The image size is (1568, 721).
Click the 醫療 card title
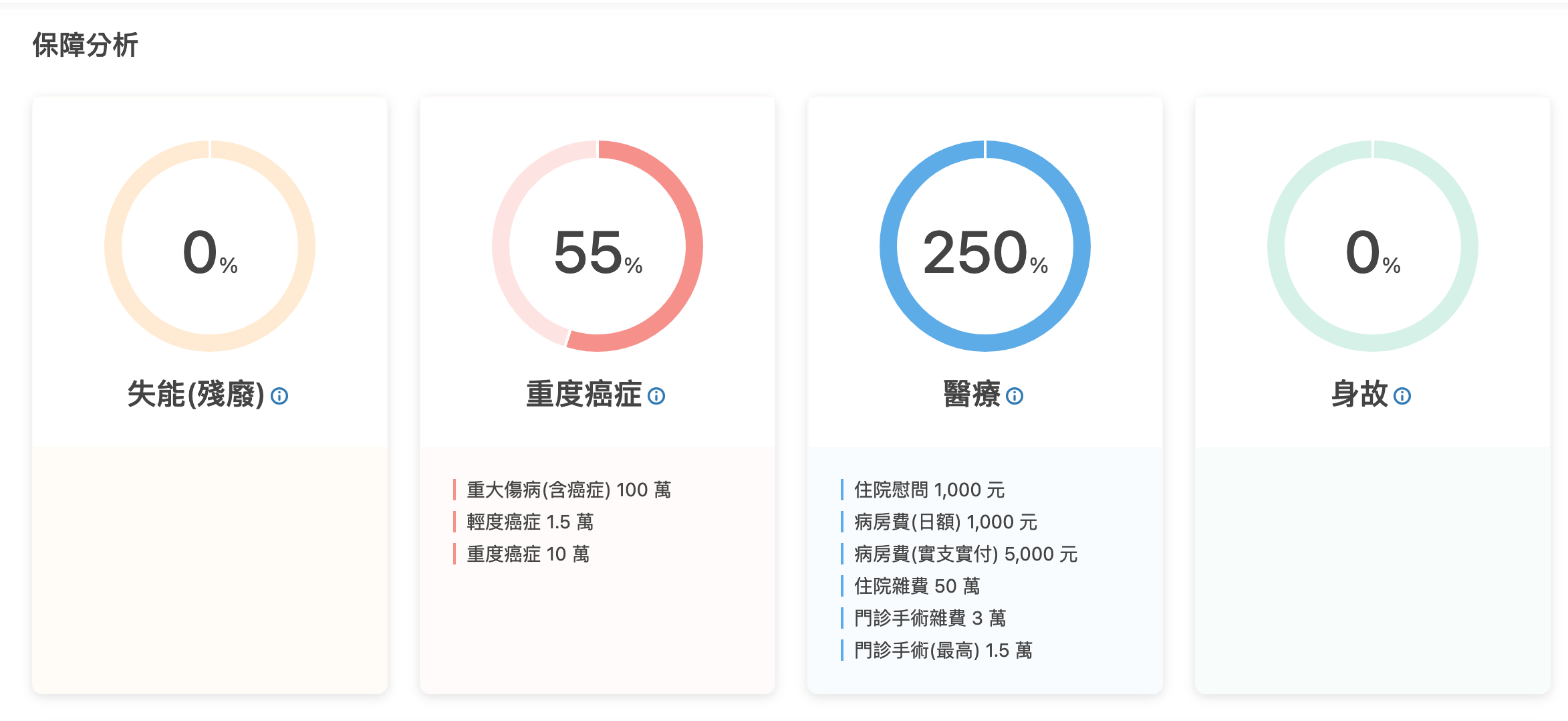pyautogui.click(x=972, y=394)
